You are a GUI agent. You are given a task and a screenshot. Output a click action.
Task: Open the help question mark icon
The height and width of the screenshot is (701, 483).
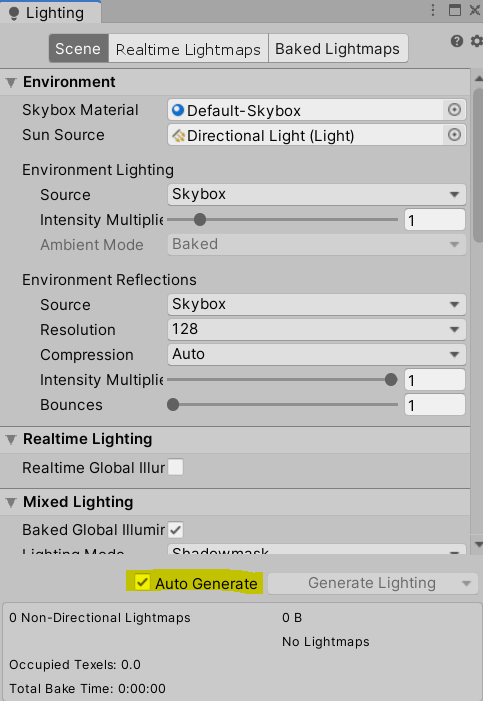point(457,42)
